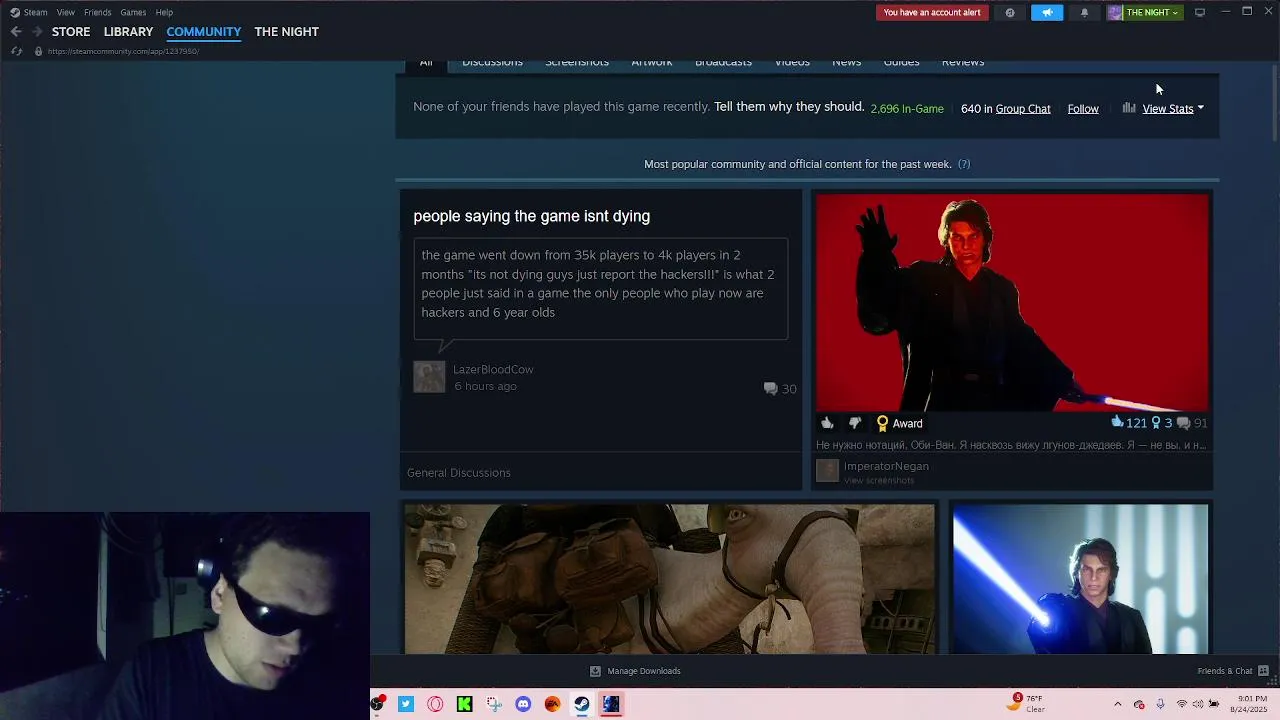Click the account alert banner
The image size is (1280, 720).
(x=932, y=12)
